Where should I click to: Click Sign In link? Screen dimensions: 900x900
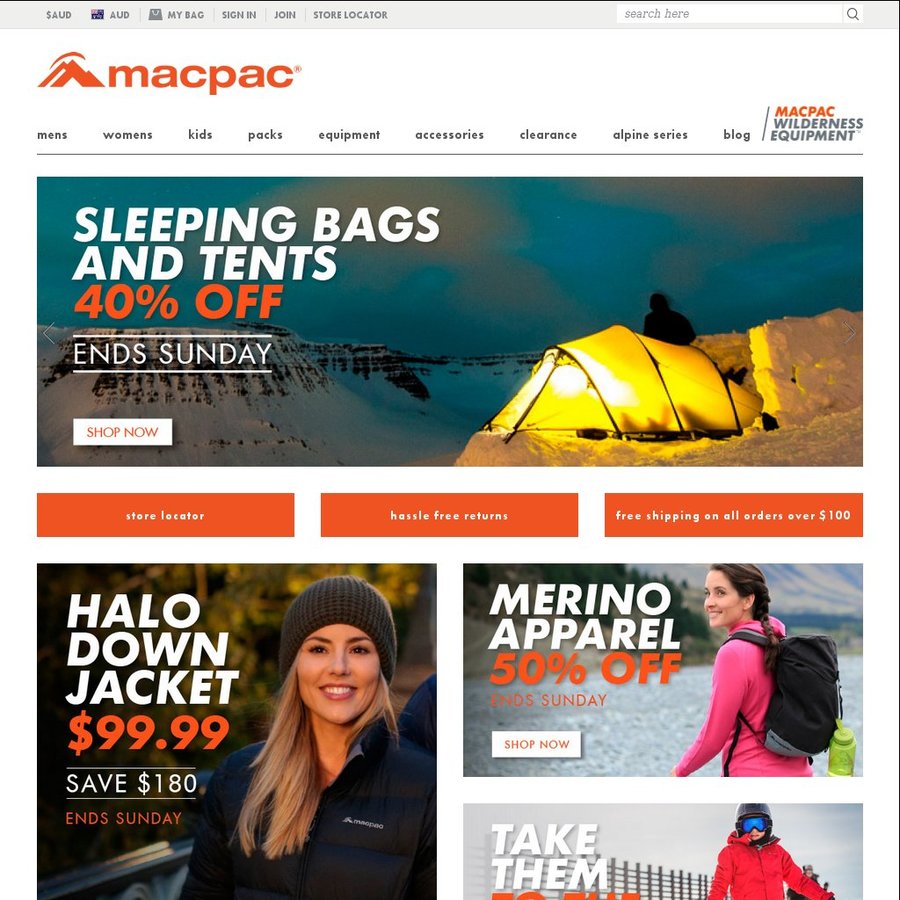[x=239, y=15]
